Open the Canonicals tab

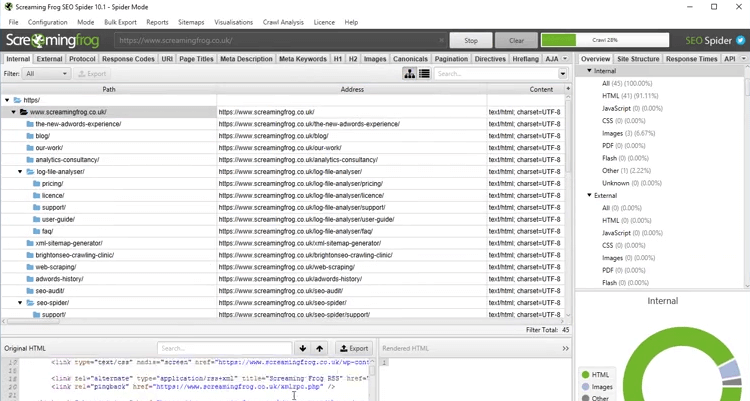(410, 59)
